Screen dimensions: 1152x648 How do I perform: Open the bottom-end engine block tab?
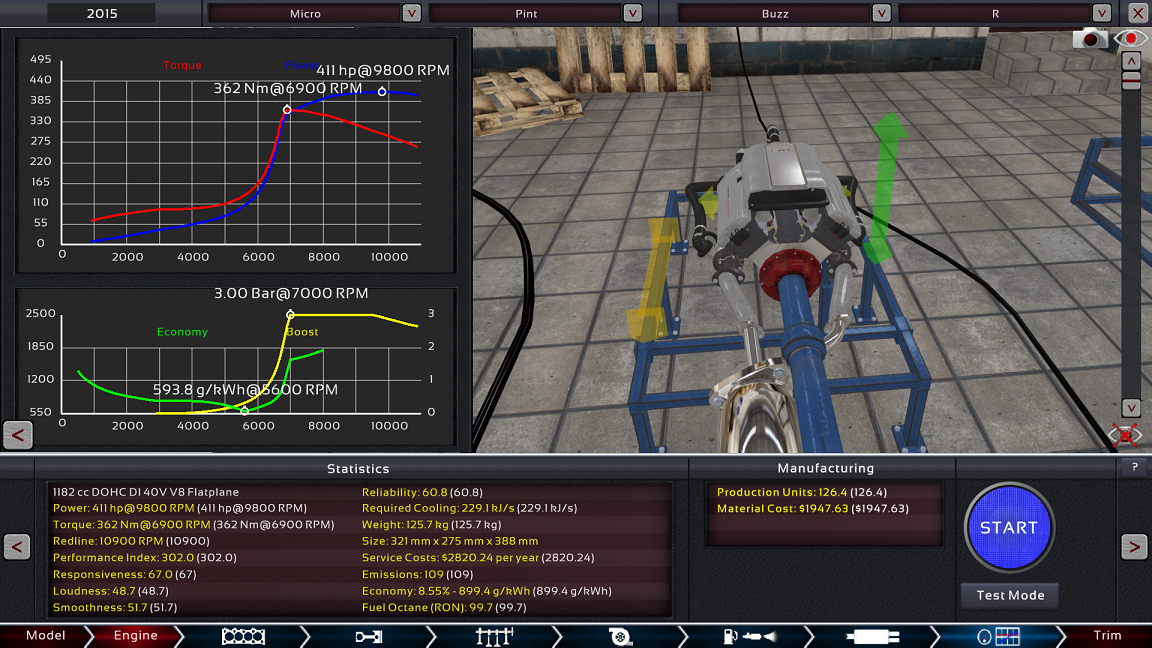pos(243,636)
